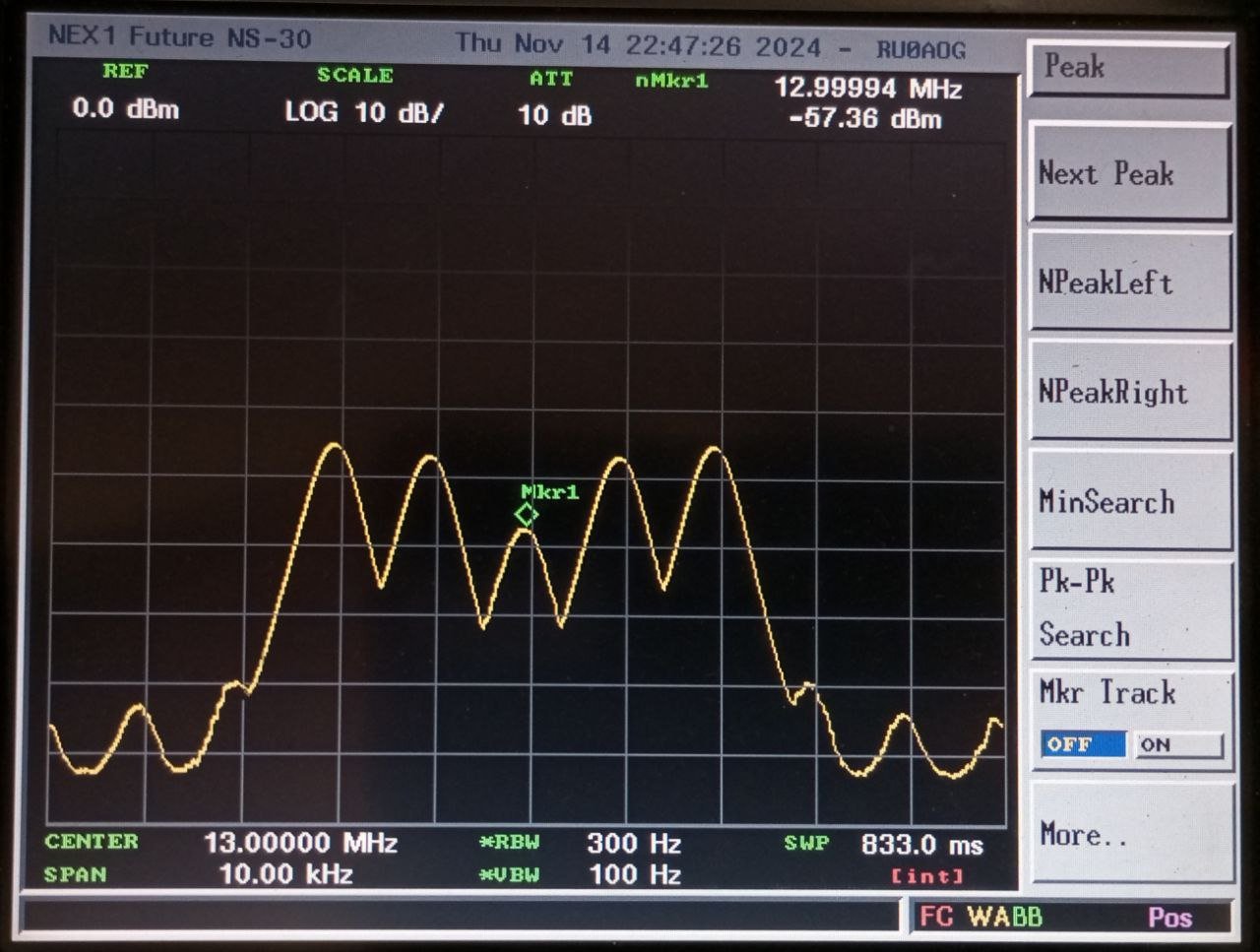The width and height of the screenshot is (1260, 952).
Task: Set Mkr Track to OFF
Action: click(1083, 745)
